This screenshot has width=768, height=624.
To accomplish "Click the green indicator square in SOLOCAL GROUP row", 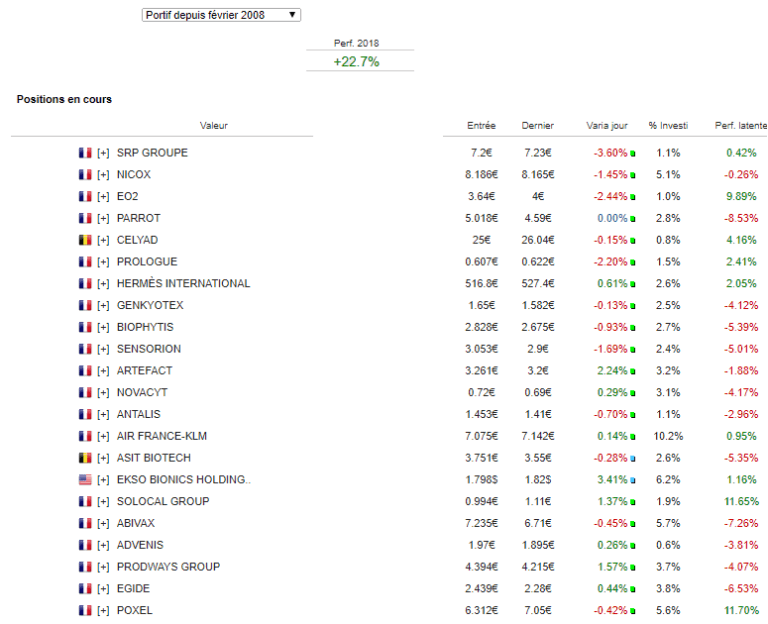I will coord(633,502).
